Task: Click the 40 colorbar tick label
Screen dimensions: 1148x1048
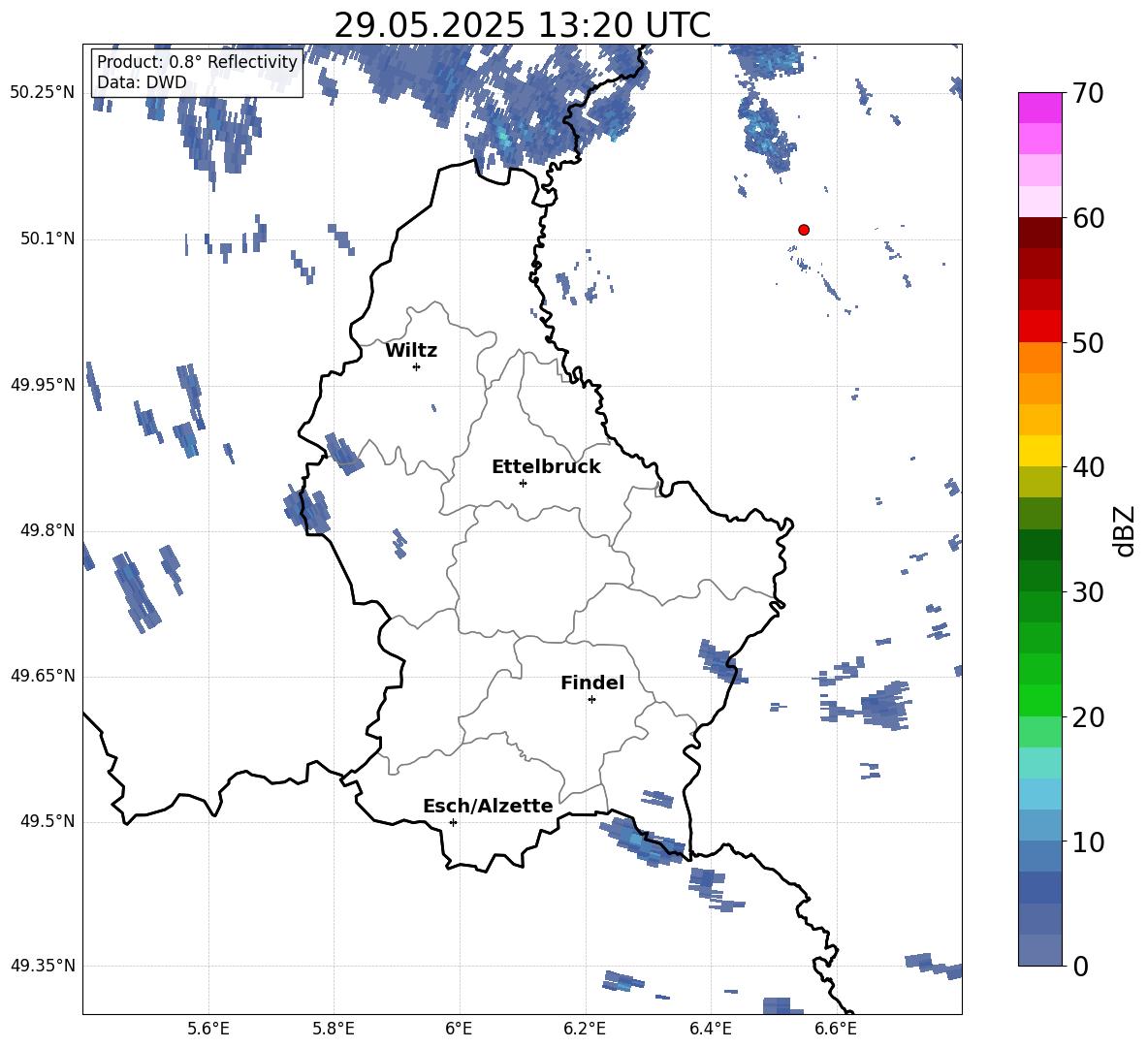Action: [1088, 467]
